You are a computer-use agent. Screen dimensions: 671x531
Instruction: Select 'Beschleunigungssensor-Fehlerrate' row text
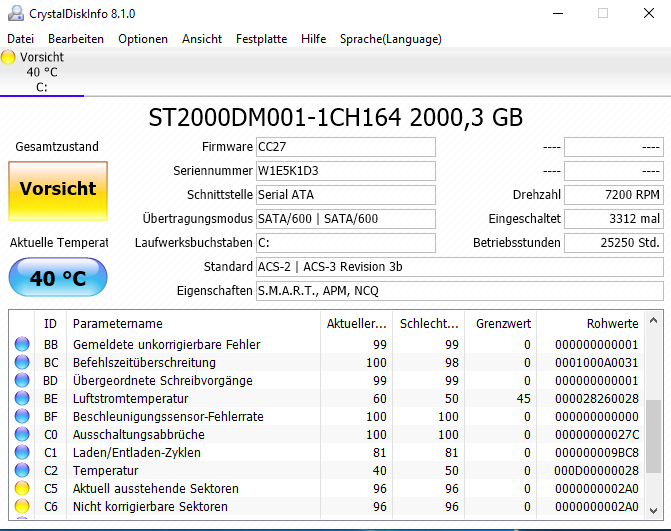[x=168, y=416]
